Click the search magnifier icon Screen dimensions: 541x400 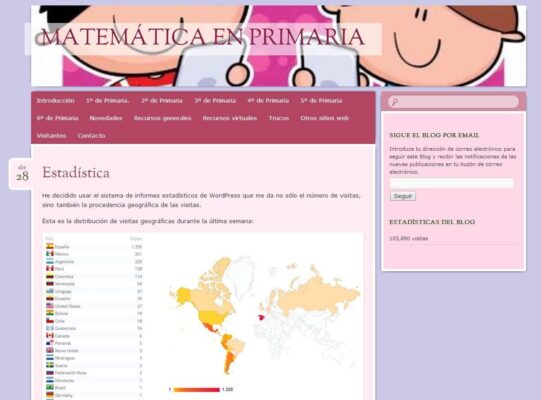[395, 102]
